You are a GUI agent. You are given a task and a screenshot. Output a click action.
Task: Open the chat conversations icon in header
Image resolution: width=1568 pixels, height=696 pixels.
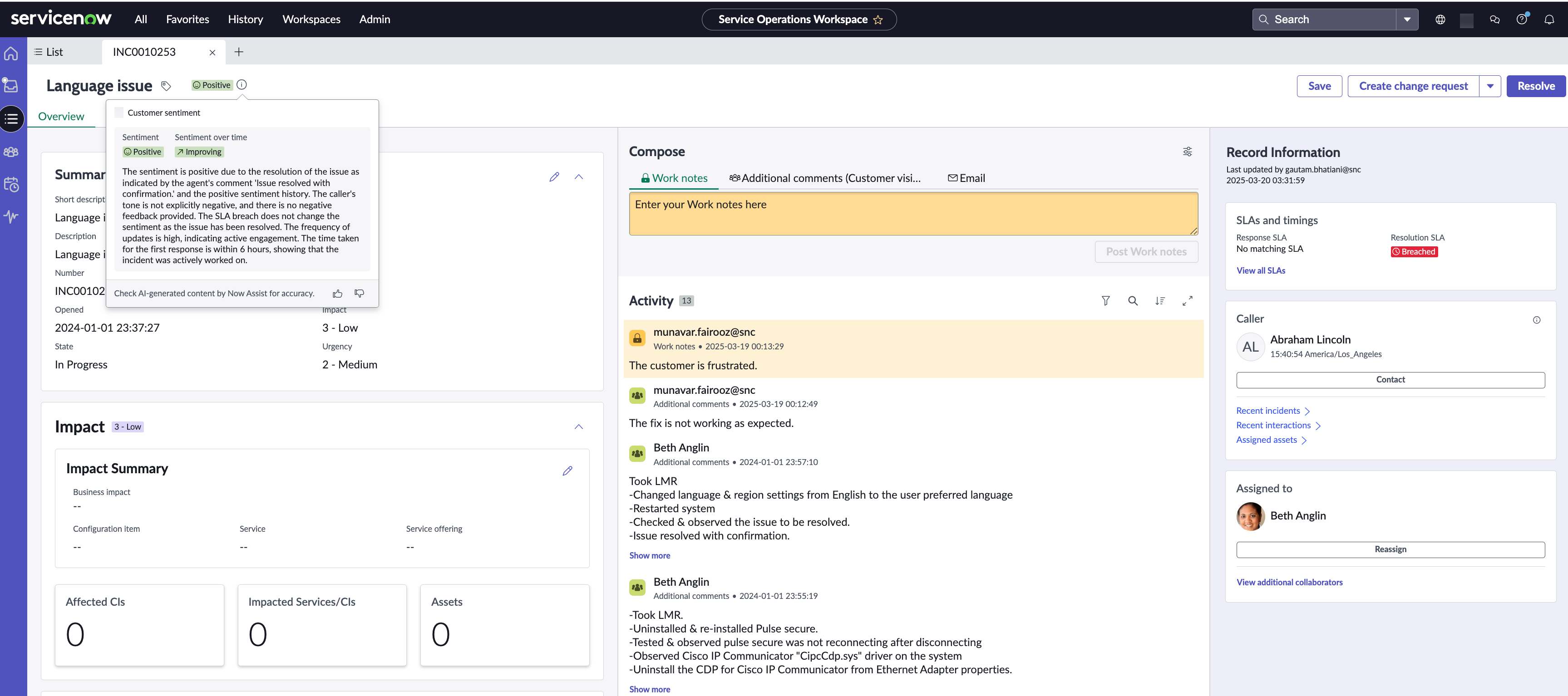click(1494, 20)
